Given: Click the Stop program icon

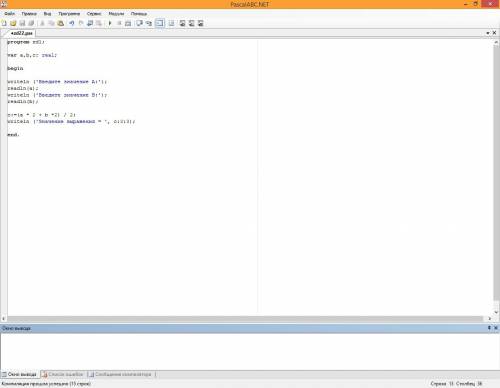Looking at the screenshot, I should tap(119, 23).
